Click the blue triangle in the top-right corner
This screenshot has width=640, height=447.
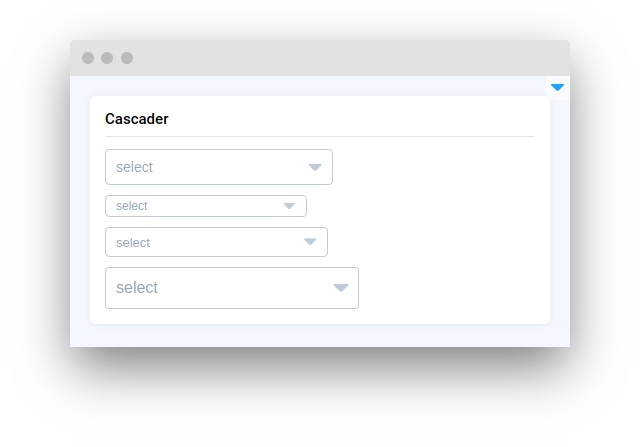pyautogui.click(x=557, y=88)
